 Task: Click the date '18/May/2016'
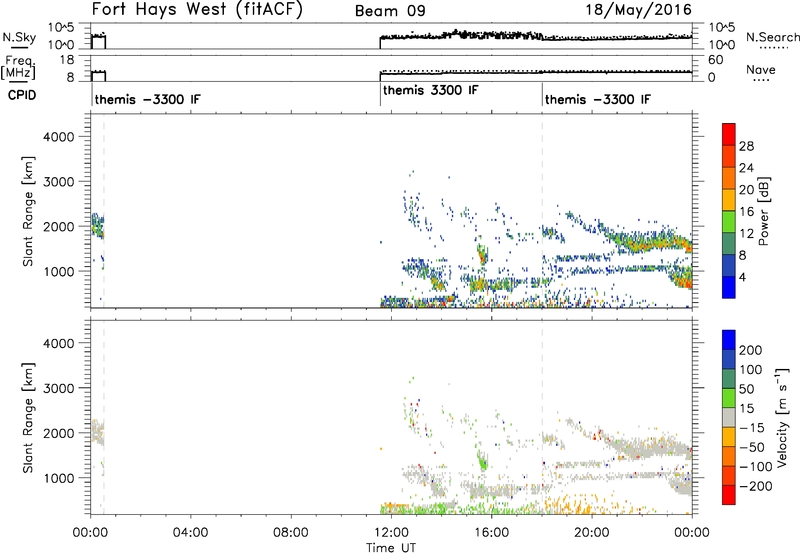point(638,9)
